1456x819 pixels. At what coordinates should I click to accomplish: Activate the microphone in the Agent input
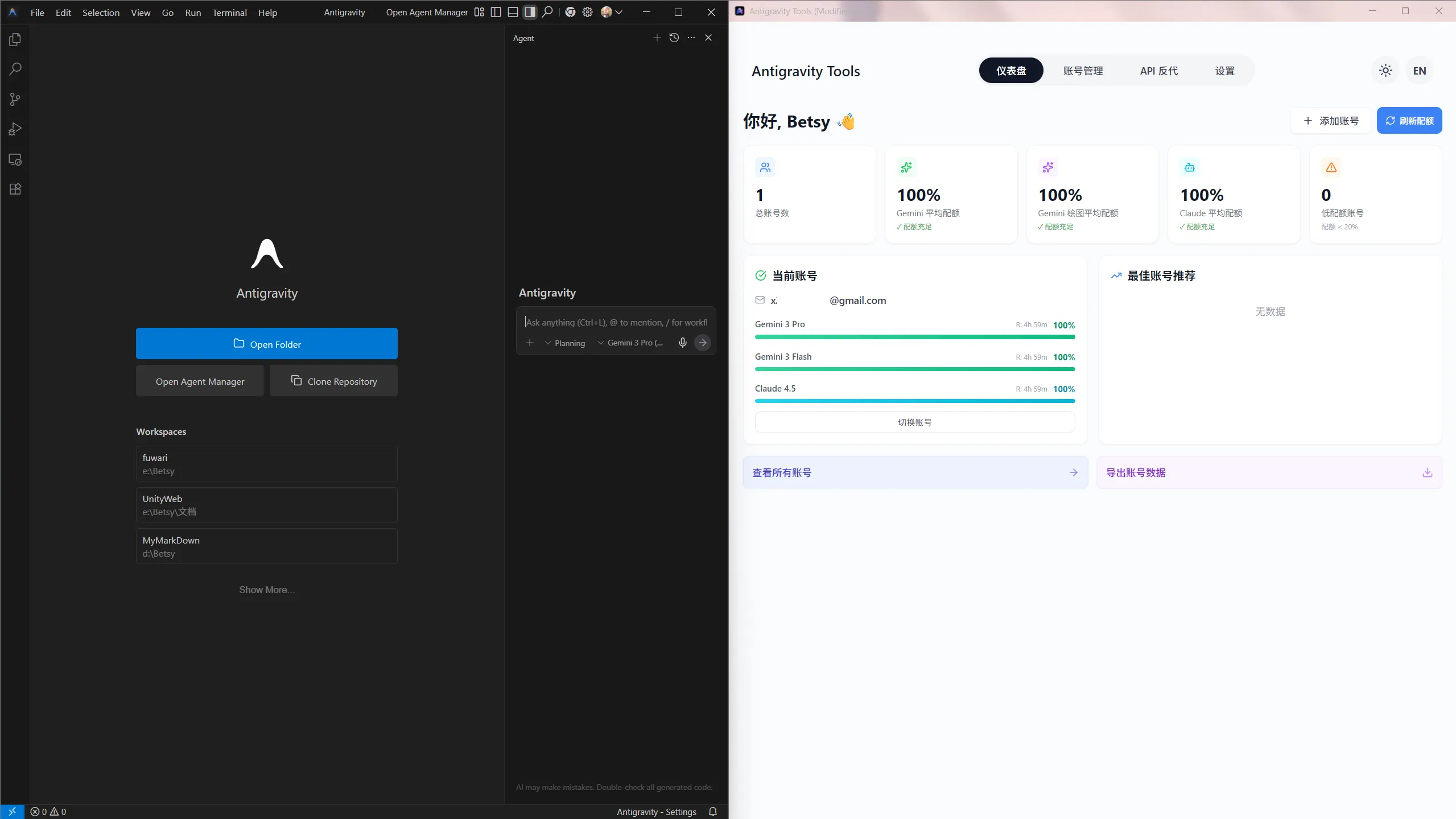pyautogui.click(x=682, y=343)
